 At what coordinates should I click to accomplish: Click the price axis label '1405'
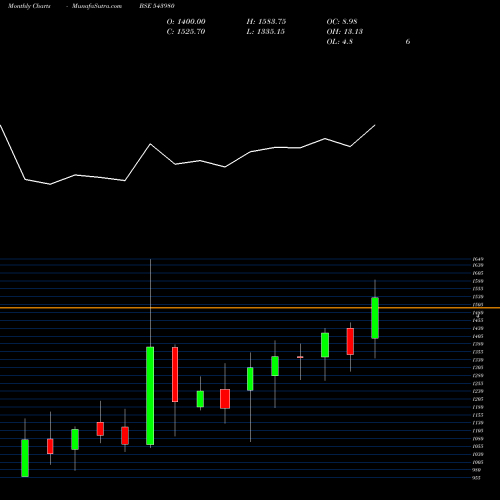478,336
